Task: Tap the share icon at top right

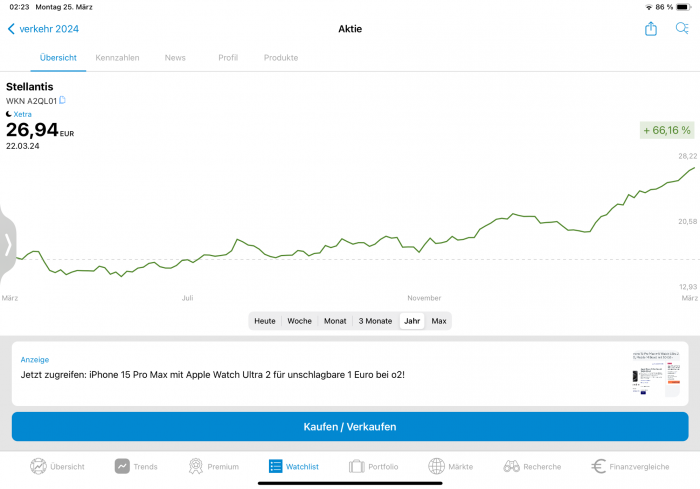Action: click(x=650, y=29)
